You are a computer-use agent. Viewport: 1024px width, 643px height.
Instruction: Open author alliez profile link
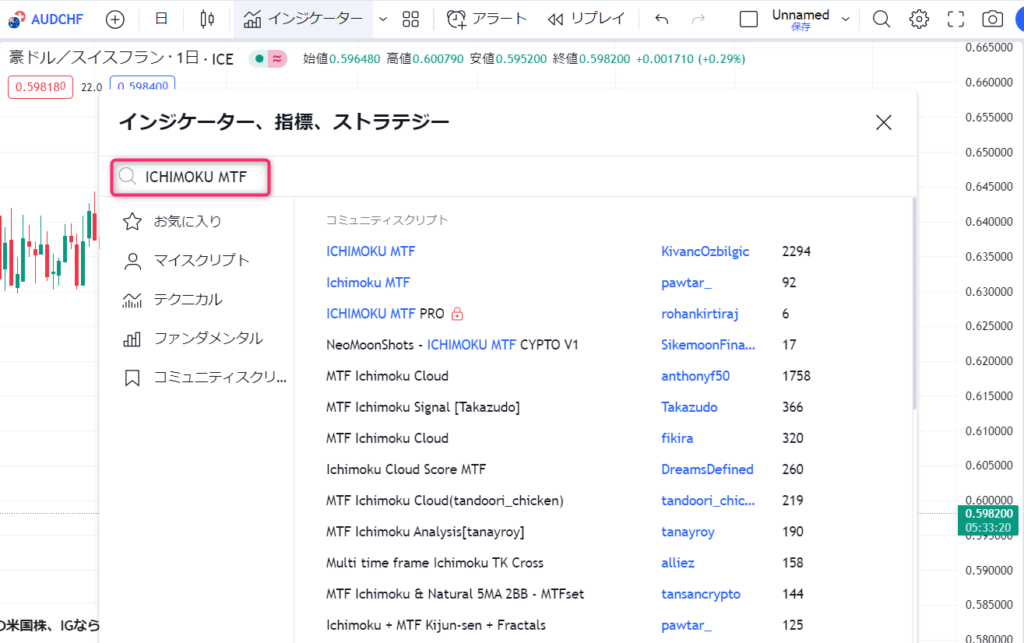pyautogui.click(x=678, y=563)
